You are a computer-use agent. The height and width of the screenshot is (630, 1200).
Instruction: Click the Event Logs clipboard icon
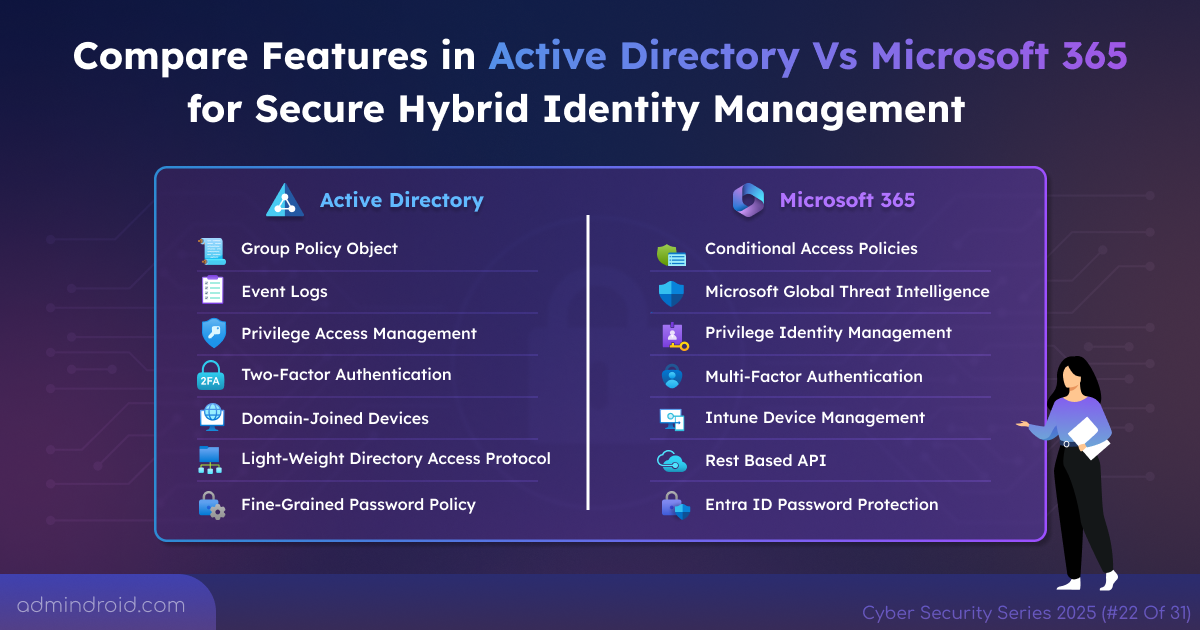pyautogui.click(x=211, y=291)
